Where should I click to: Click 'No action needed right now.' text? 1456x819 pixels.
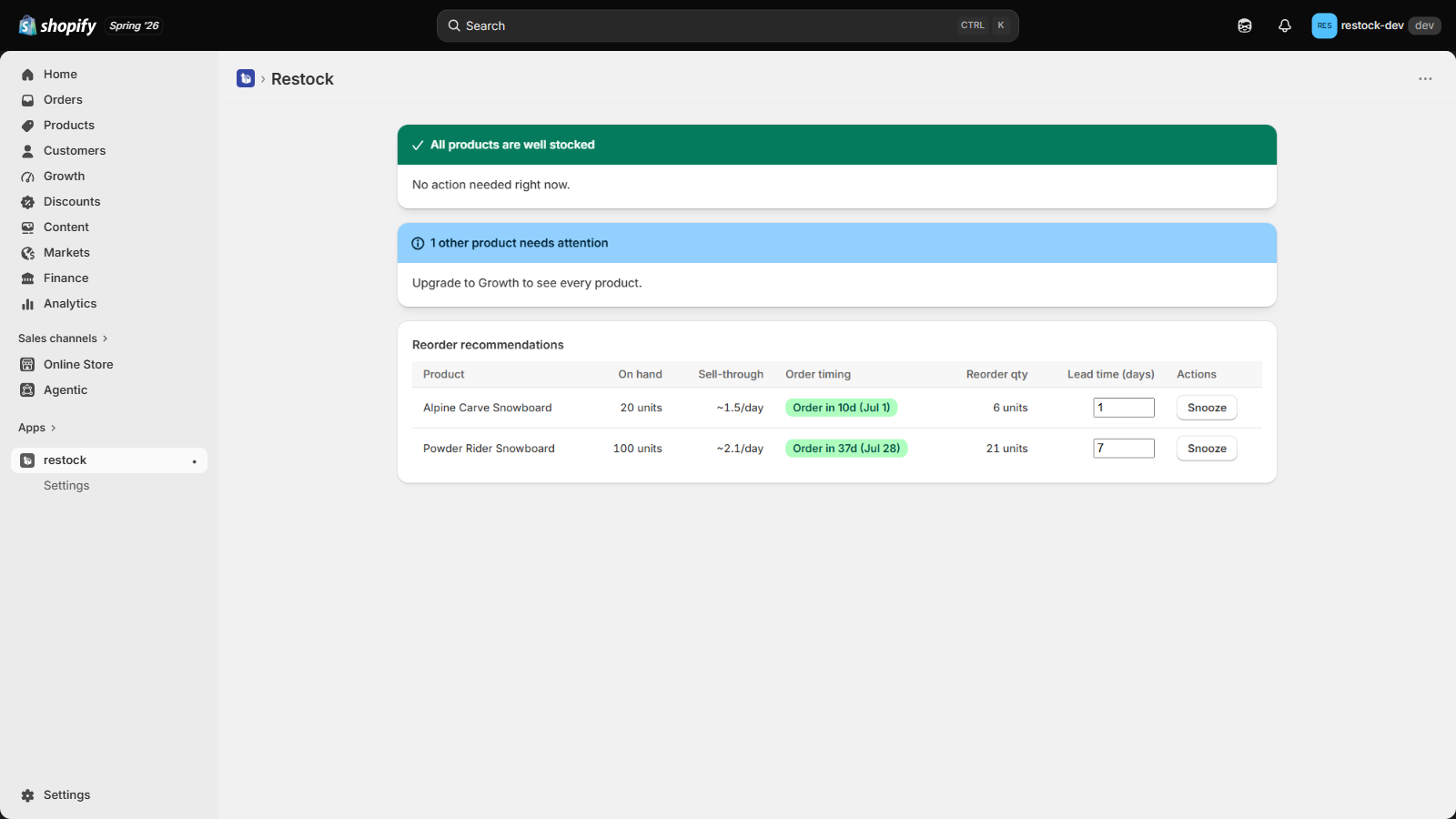point(491,185)
